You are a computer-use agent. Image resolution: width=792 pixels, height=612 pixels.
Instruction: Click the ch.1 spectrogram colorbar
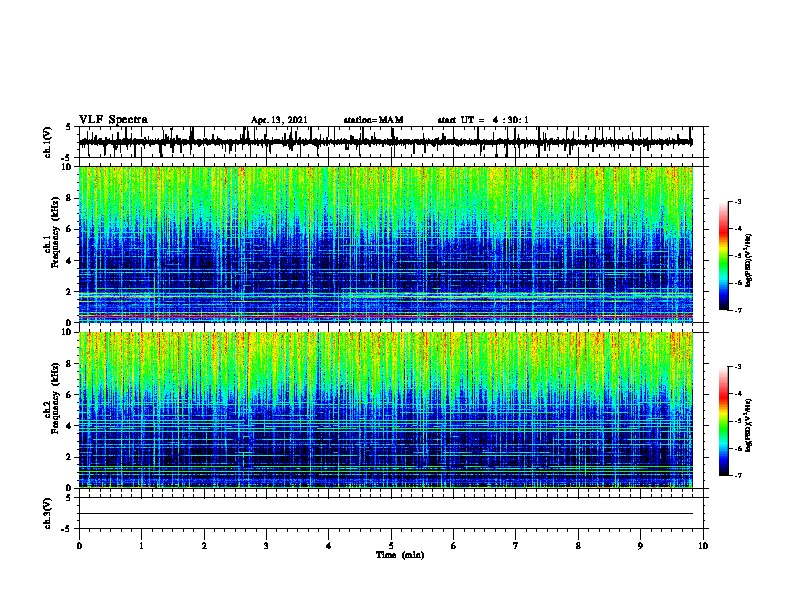[724, 256]
